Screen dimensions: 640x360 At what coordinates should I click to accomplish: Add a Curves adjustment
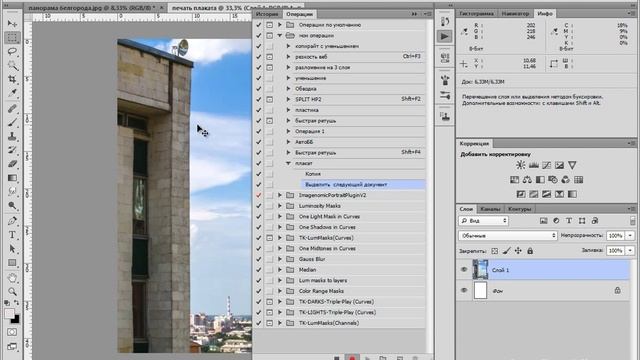[547, 165]
